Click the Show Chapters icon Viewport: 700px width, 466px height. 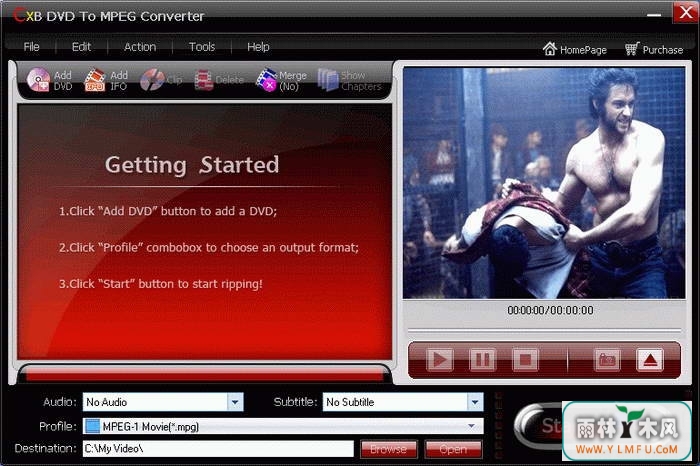click(x=350, y=80)
